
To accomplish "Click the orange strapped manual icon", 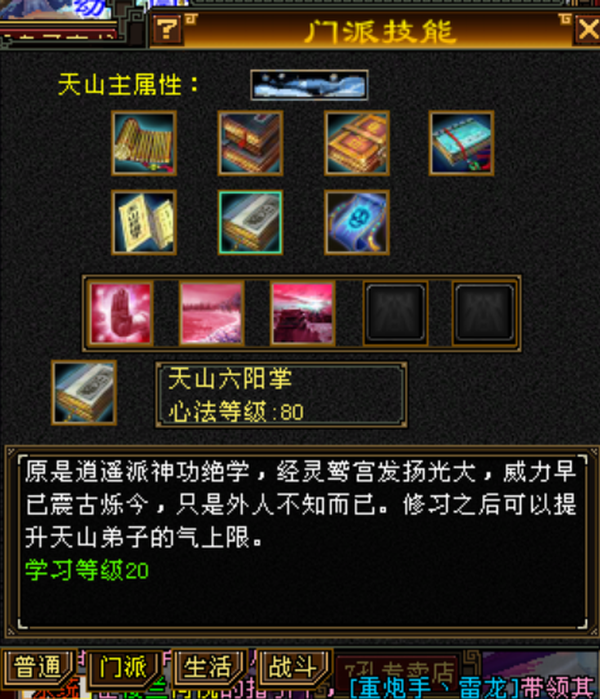I will click(357, 143).
